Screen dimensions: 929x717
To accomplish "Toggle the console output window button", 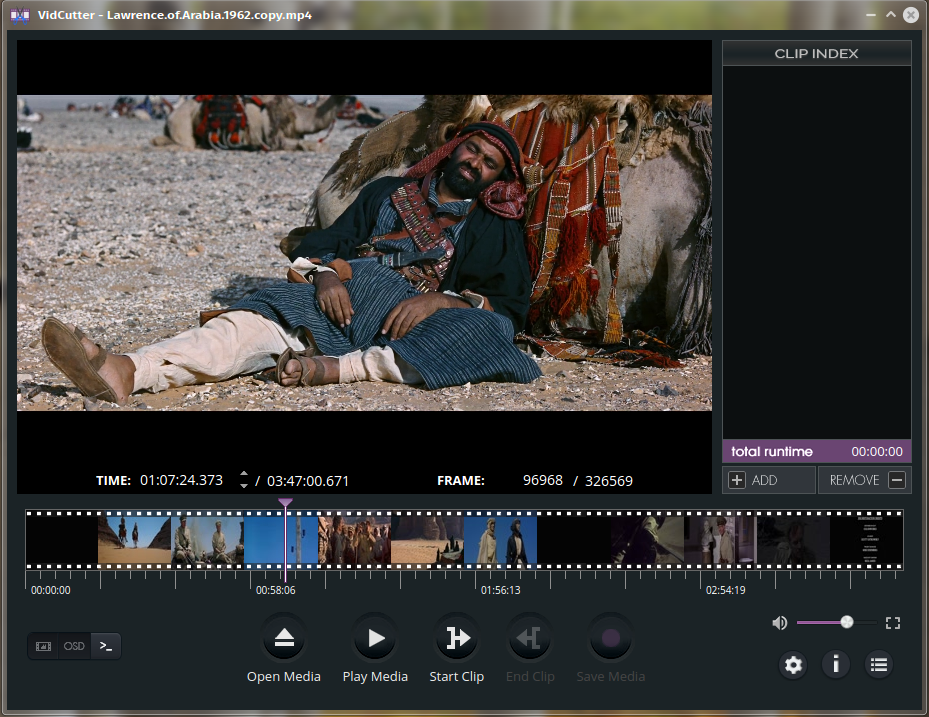I will pos(106,646).
